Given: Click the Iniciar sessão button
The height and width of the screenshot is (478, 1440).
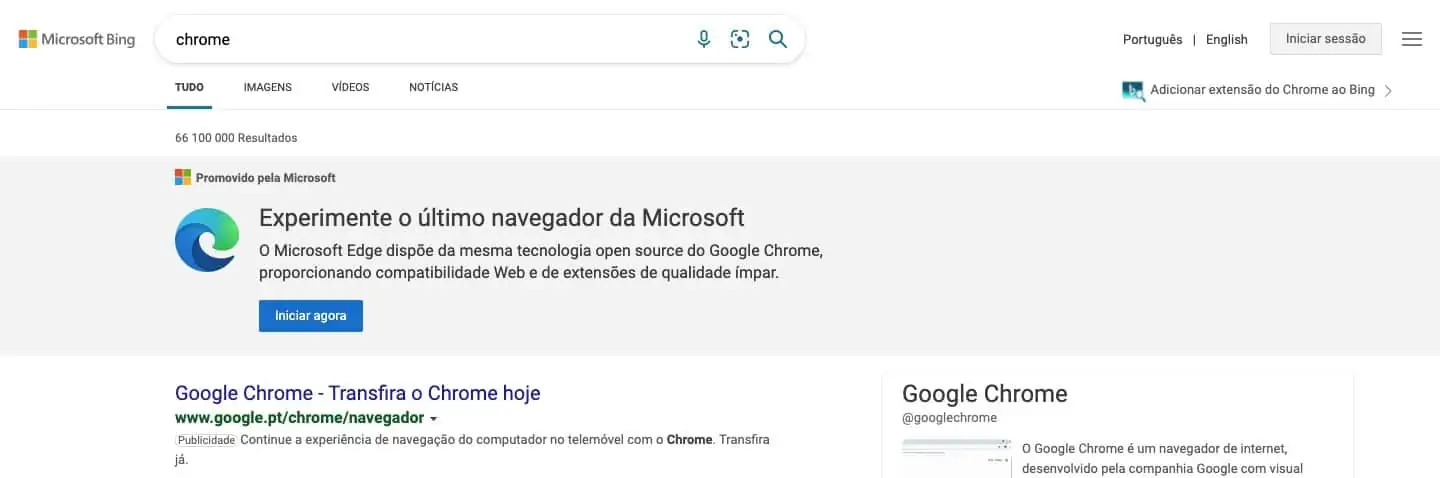Looking at the screenshot, I should (x=1325, y=39).
